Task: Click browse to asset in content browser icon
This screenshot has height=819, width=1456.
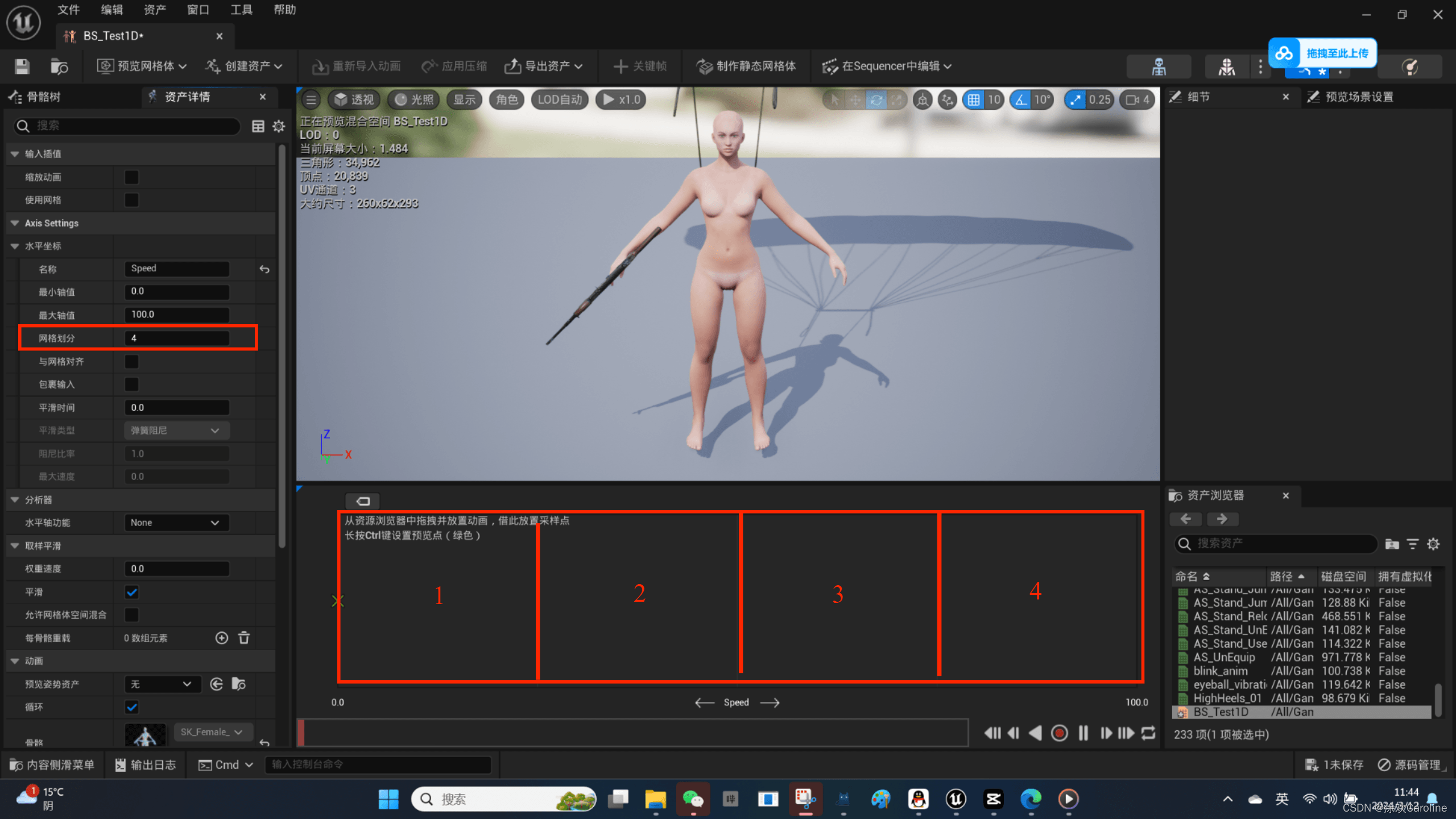Action: pos(59,67)
